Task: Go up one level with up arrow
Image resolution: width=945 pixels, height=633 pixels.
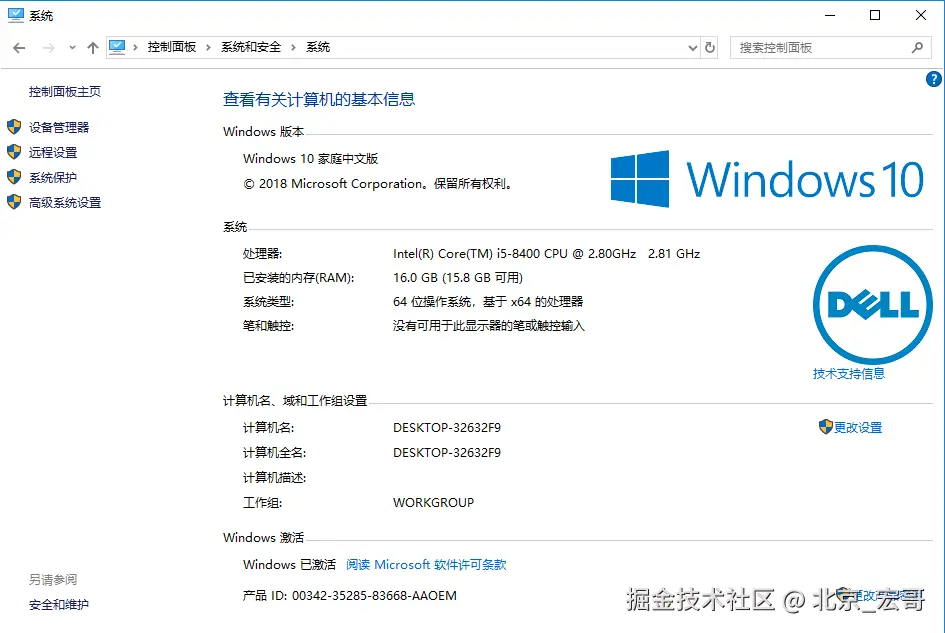Action: click(93, 48)
